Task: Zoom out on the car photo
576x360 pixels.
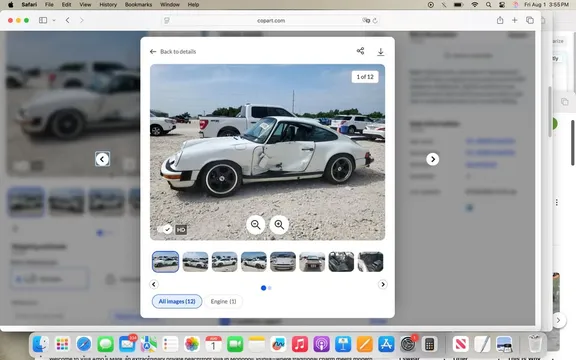Action: pos(256,224)
